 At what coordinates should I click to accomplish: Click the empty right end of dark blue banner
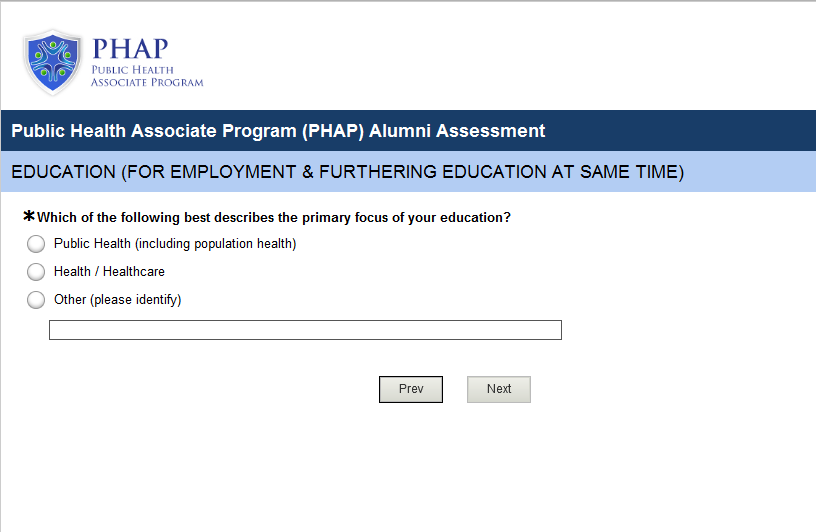(x=700, y=131)
